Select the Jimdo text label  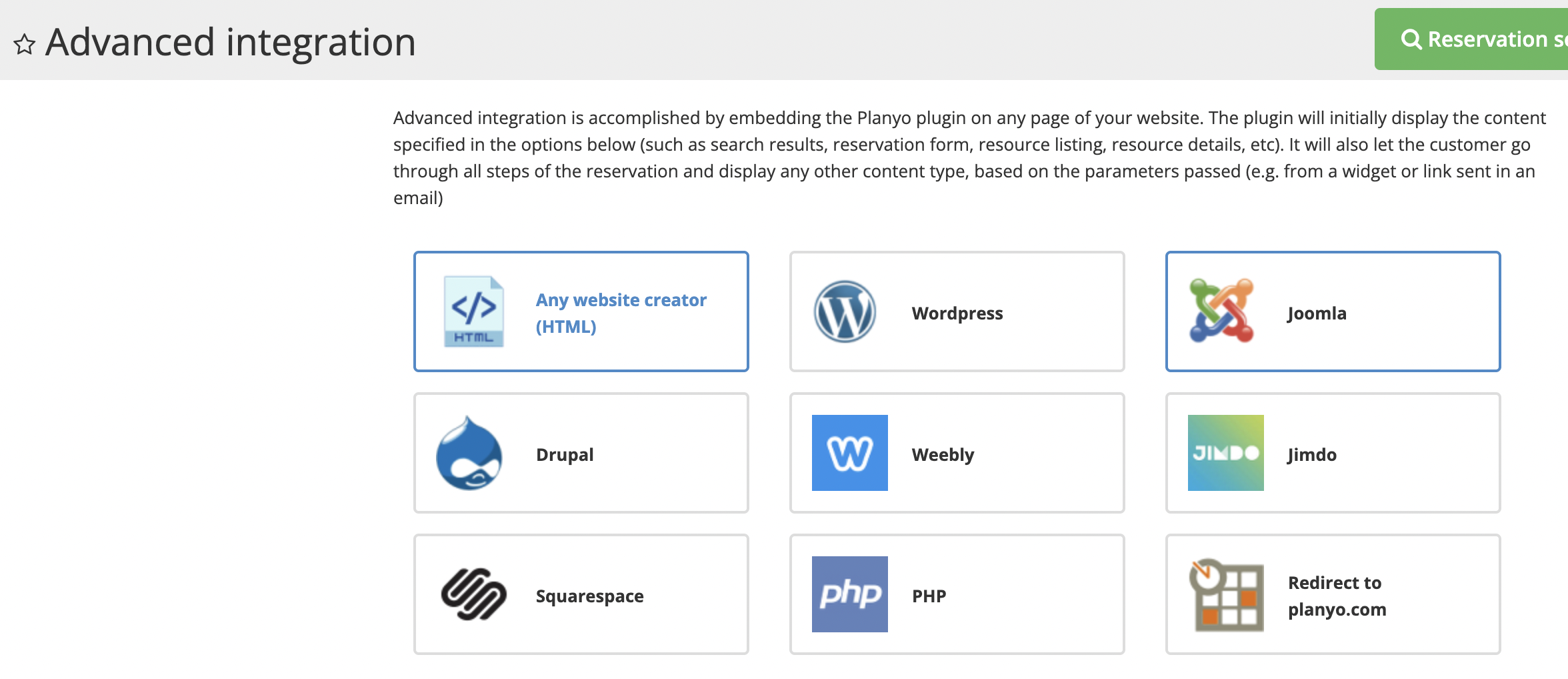pos(1312,455)
